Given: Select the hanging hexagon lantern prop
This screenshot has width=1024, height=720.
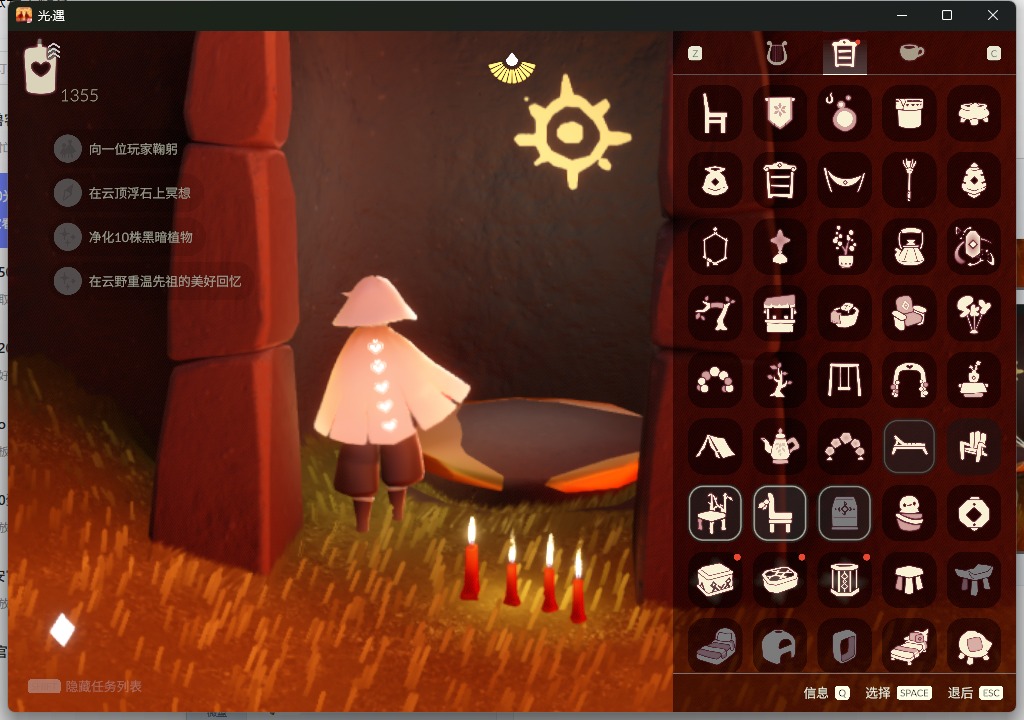Looking at the screenshot, I should (x=714, y=246).
